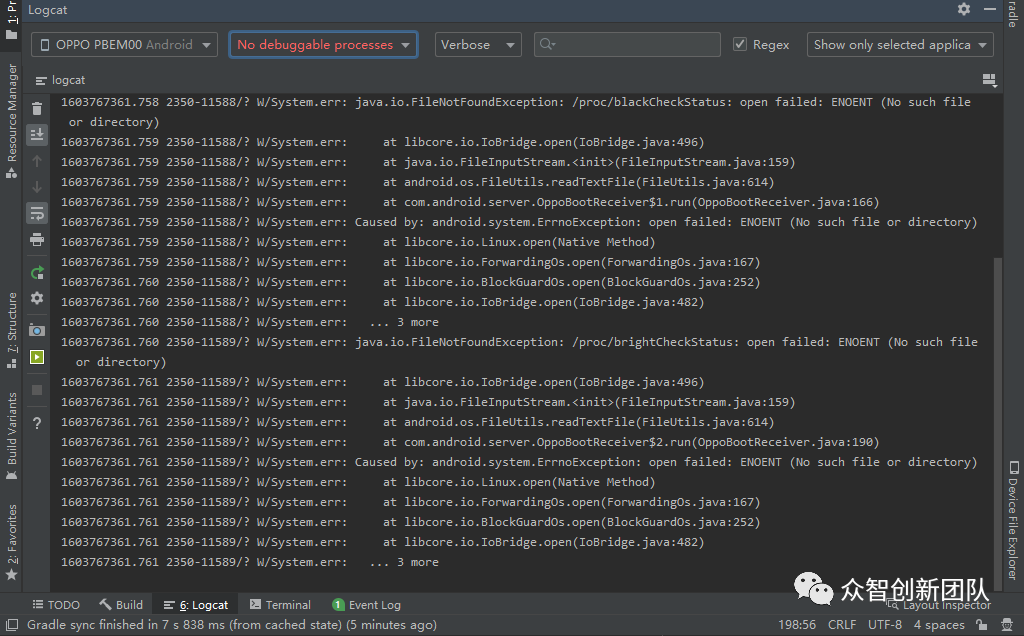Open Device File Explorer side panel

pyautogui.click(x=1013, y=520)
